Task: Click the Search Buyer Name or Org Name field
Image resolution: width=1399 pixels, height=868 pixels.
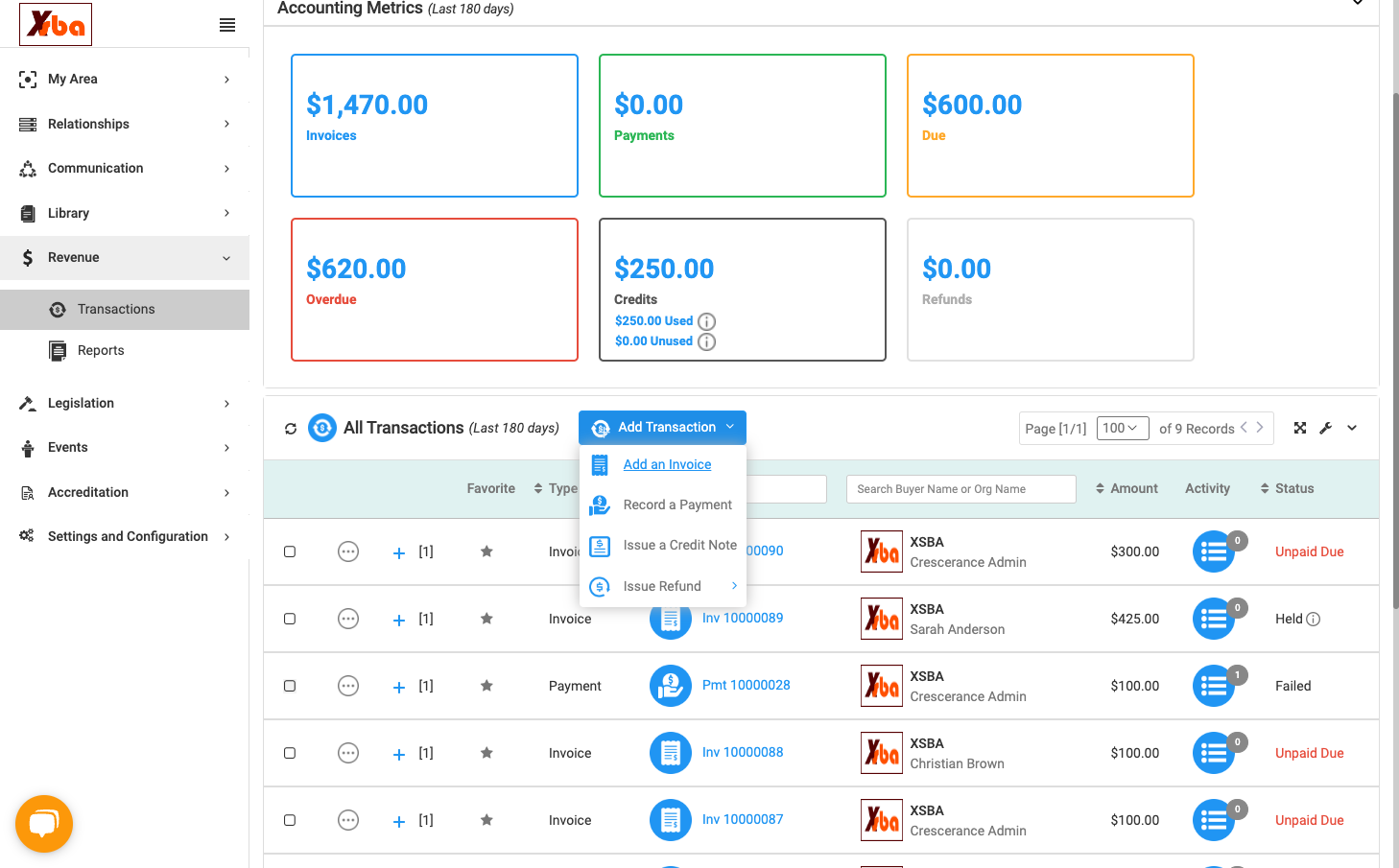Action: 960,489
